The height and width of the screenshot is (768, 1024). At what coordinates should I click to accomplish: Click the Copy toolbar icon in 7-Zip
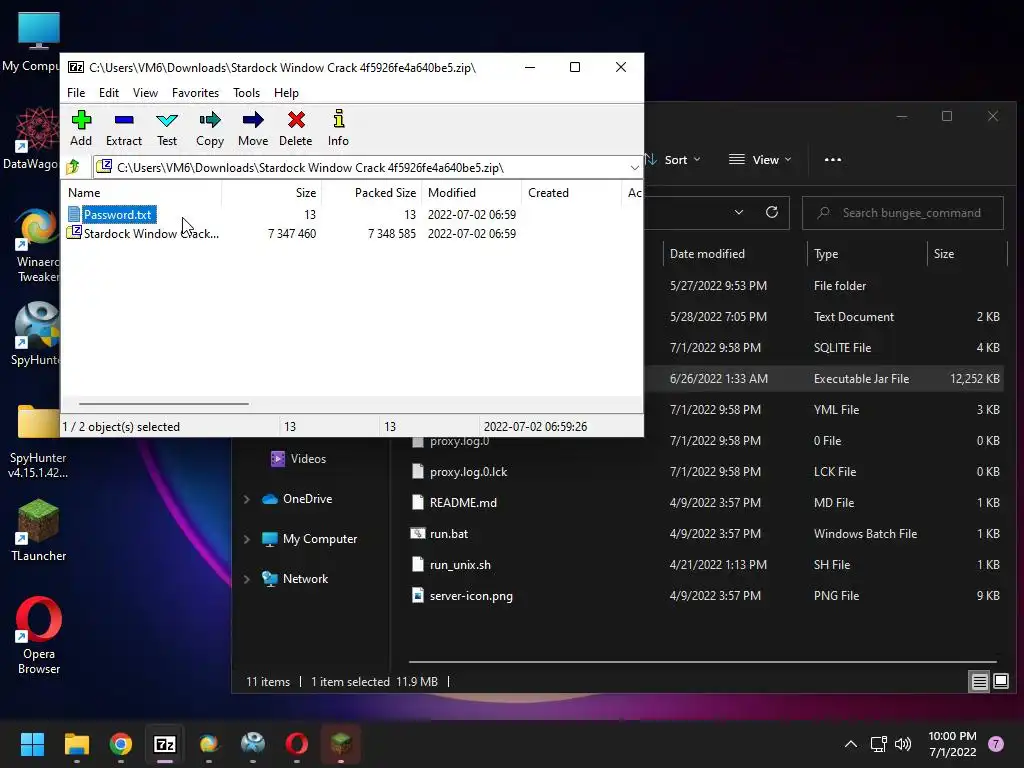pos(210,128)
